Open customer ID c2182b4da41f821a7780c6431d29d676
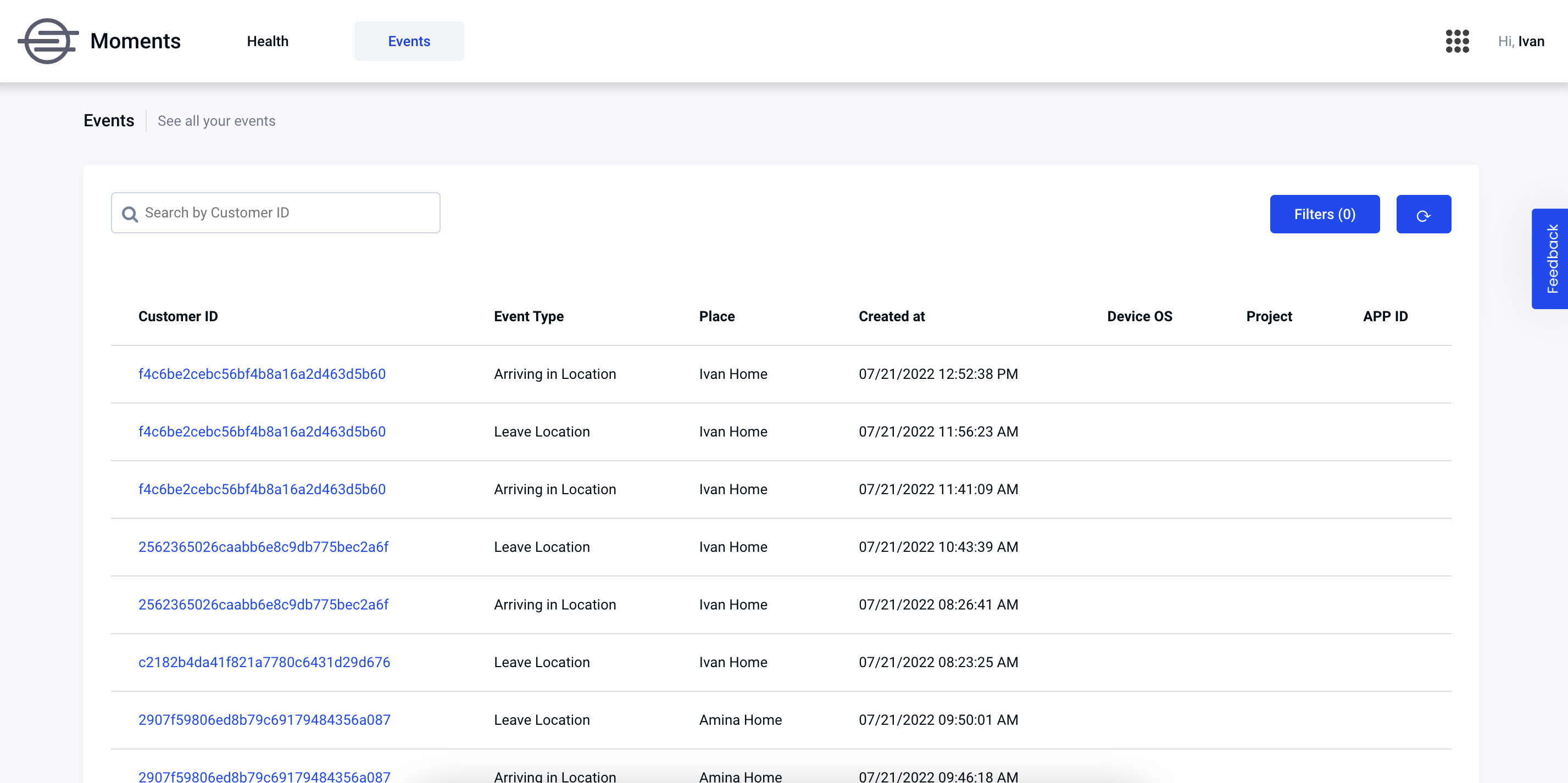Screen dimensions: 1568x783 point(264,662)
